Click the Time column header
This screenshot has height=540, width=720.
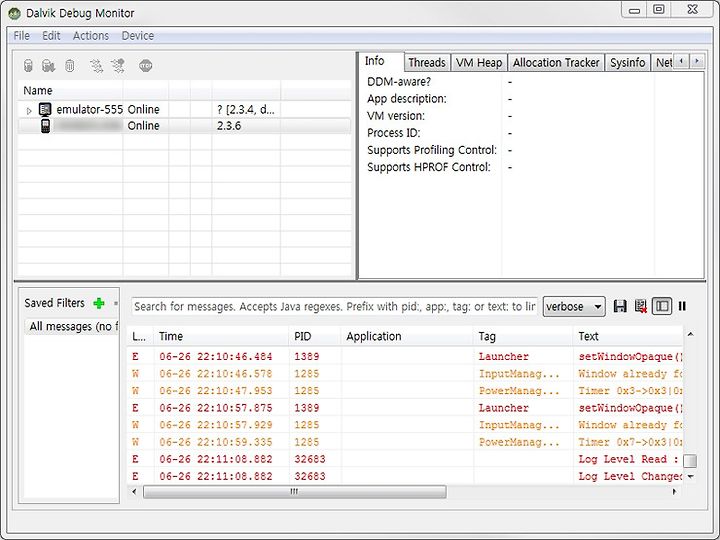click(x=222, y=337)
